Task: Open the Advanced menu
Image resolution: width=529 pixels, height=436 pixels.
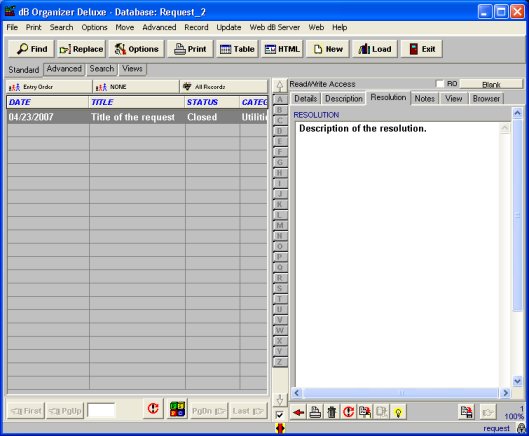Action: pyautogui.click(x=159, y=27)
